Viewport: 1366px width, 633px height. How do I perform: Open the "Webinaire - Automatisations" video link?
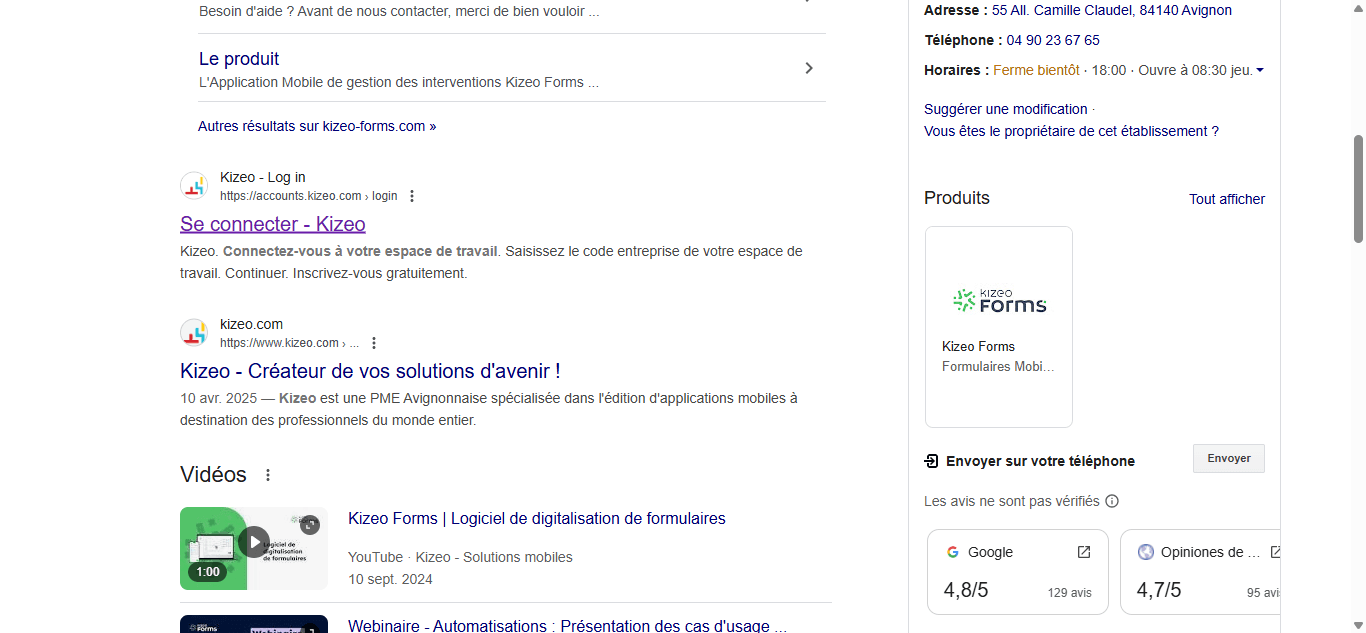coord(567,625)
